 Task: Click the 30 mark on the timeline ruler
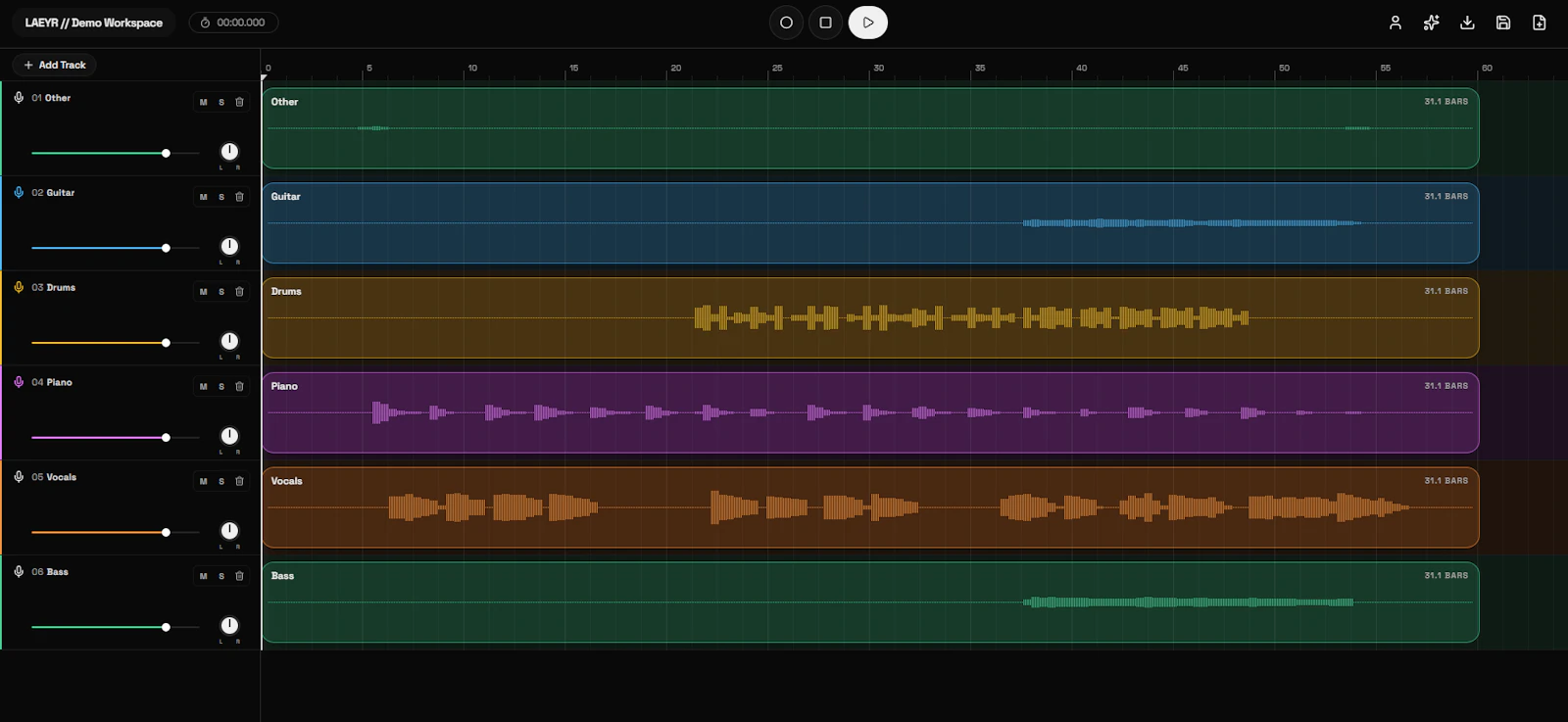point(878,69)
